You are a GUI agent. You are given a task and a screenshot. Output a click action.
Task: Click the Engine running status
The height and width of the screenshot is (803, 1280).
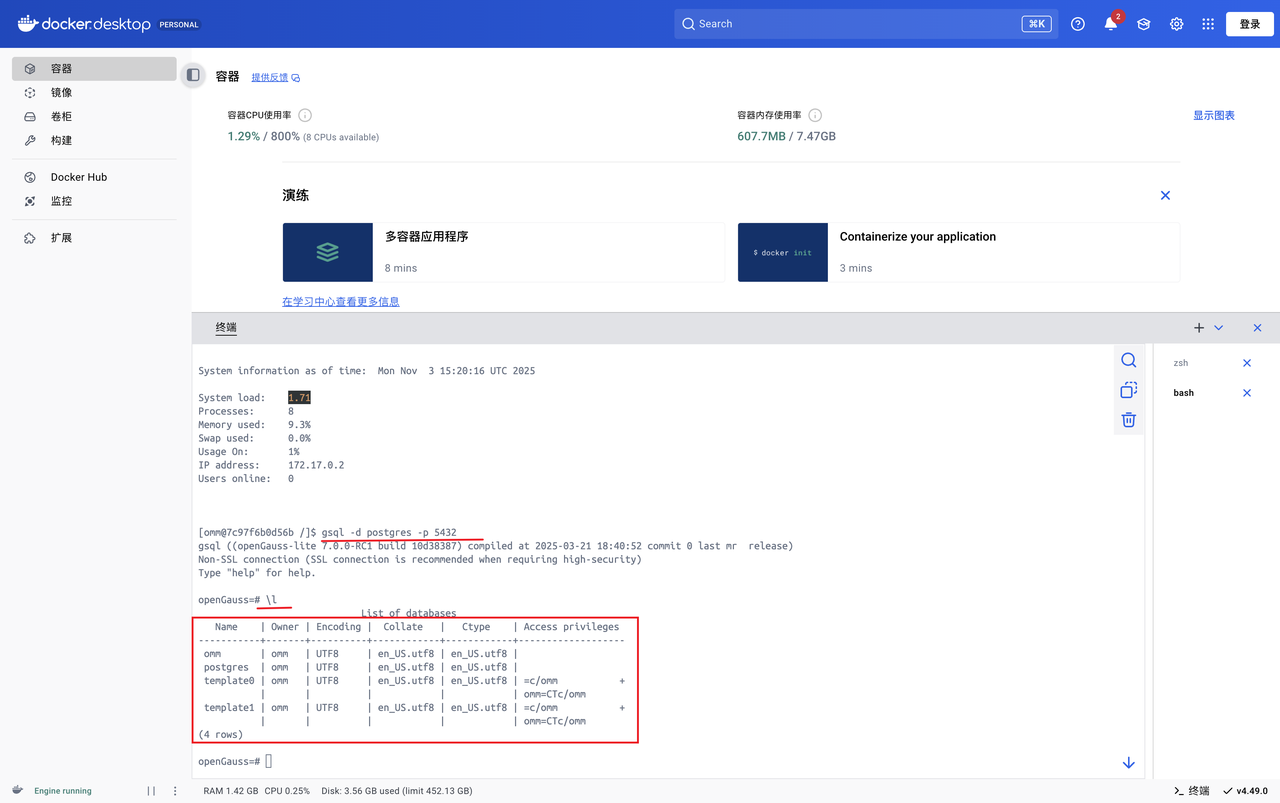click(63, 791)
